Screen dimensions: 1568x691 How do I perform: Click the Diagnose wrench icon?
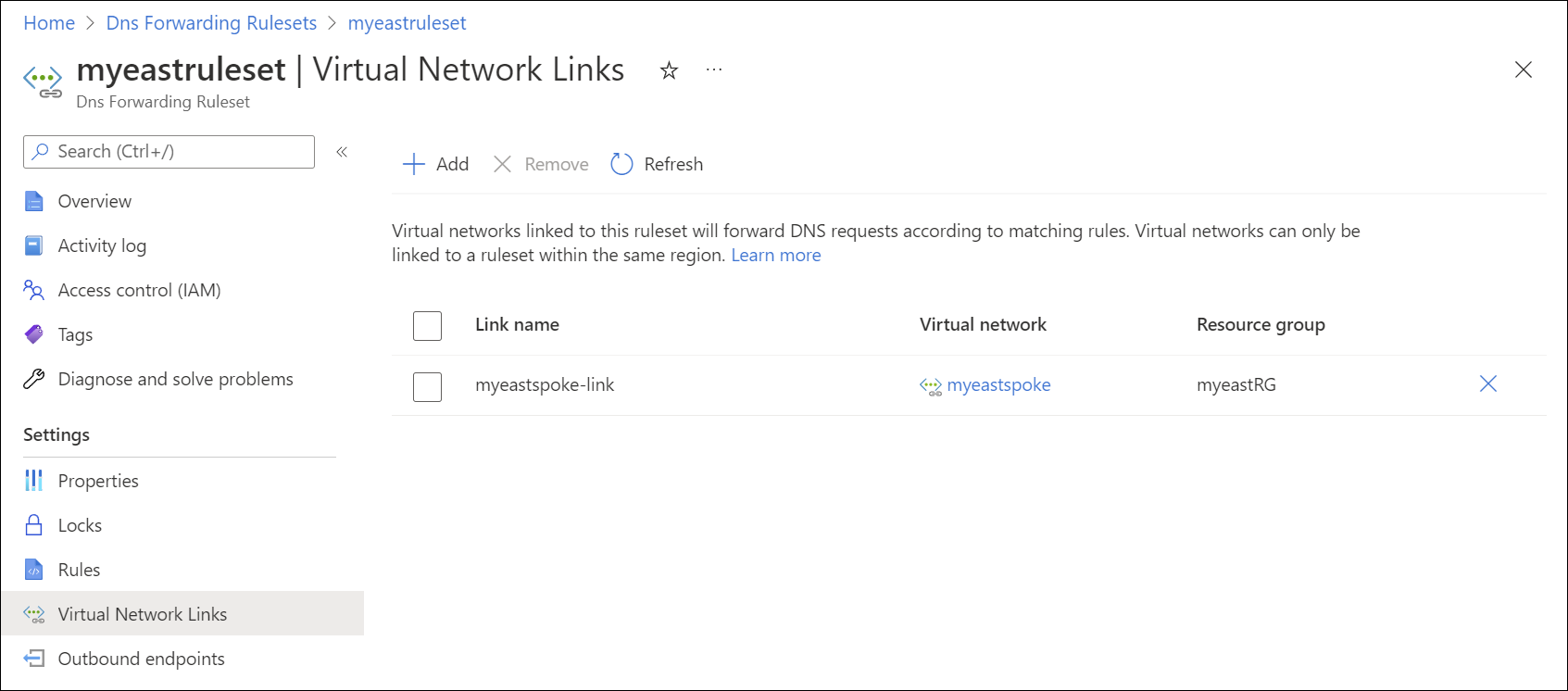point(34,379)
